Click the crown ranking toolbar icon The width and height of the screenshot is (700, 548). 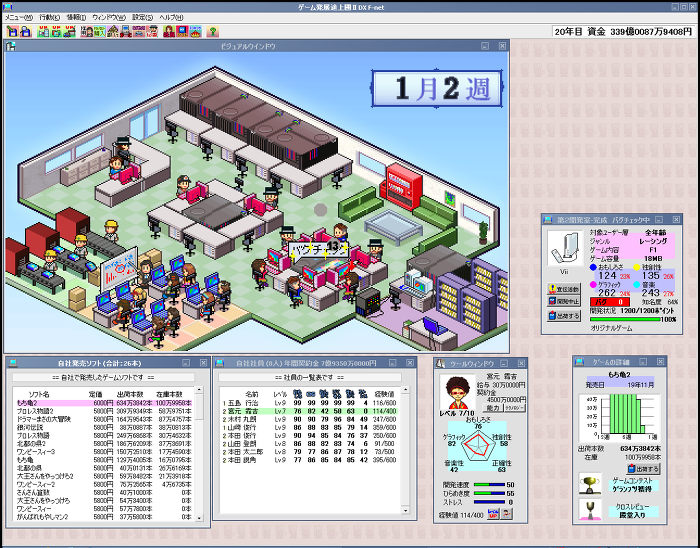point(196,31)
